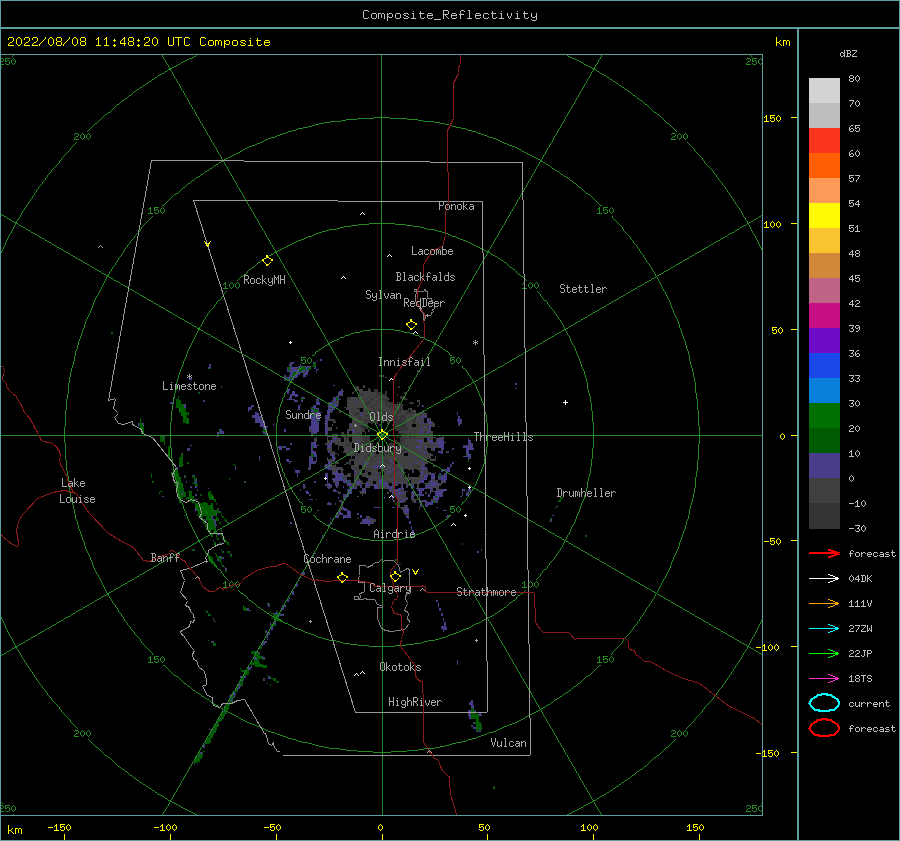Click the 80 dBZ scale value
This screenshot has height=841, width=900.
(854, 79)
